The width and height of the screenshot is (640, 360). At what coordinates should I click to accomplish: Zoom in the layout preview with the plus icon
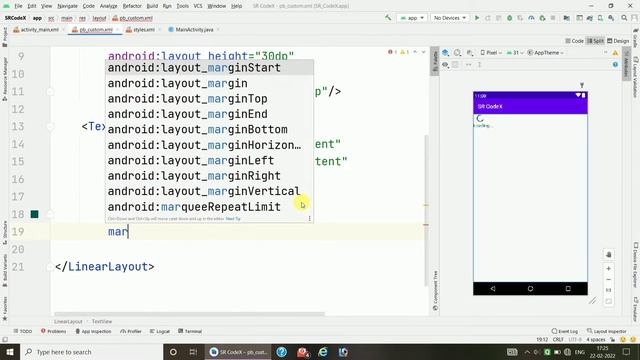609,269
